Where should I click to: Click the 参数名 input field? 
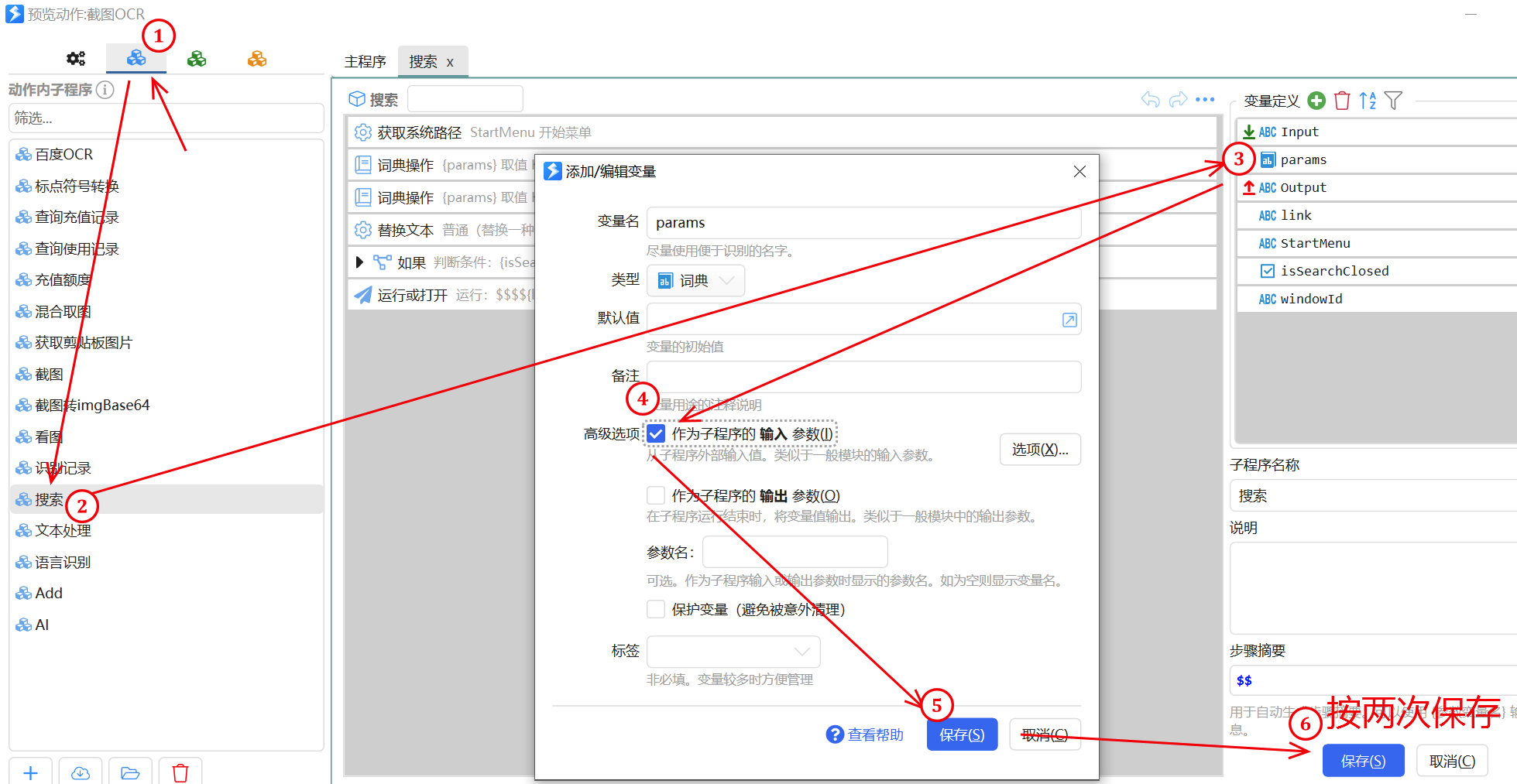[x=795, y=552]
